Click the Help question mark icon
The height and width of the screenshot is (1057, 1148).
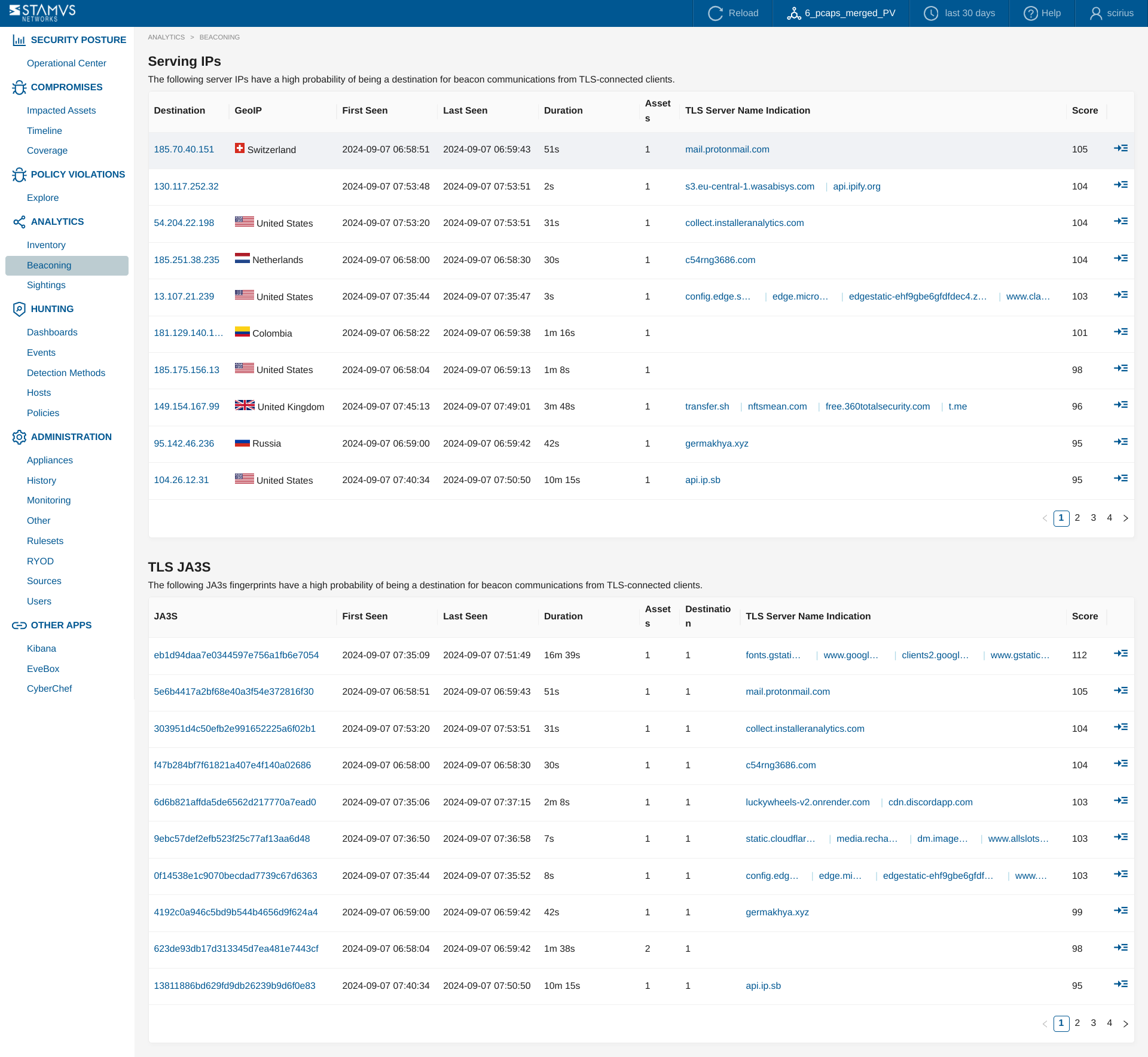(1030, 13)
